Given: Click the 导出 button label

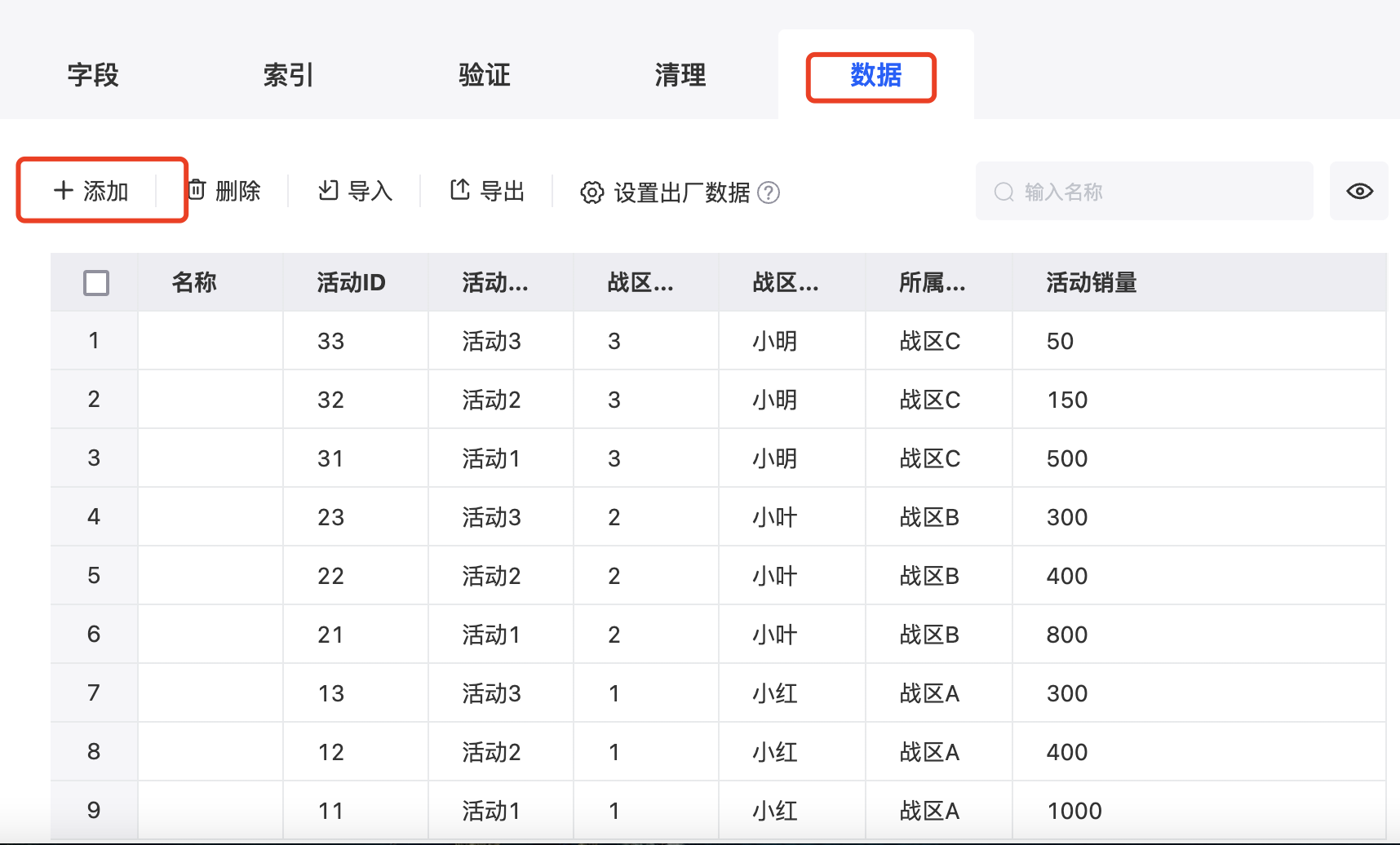Looking at the screenshot, I should coord(503,191).
